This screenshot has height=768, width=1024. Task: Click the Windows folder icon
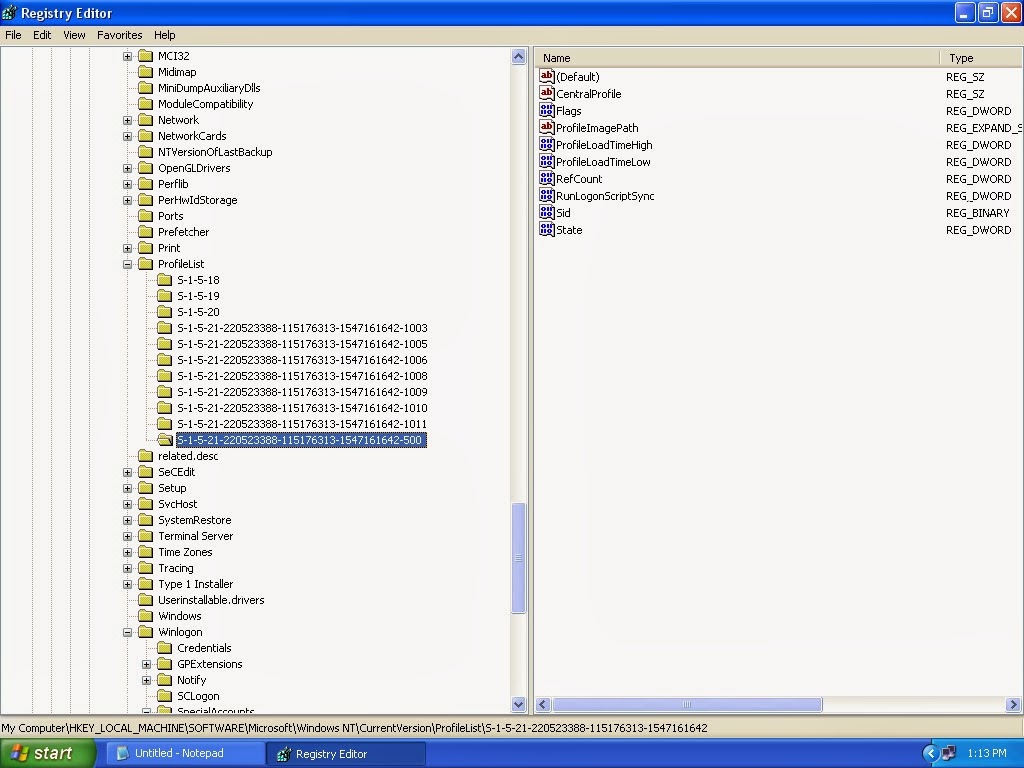tap(146, 616)
